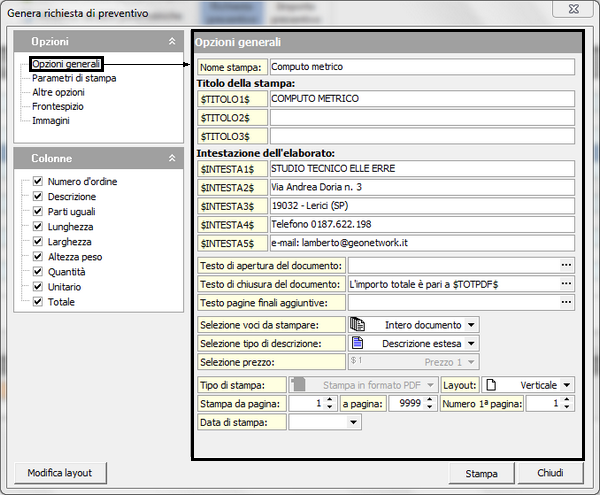Open the Selezione tipo di descrizione dropdown
The image size is (600, 495).
tap(471, 344)
